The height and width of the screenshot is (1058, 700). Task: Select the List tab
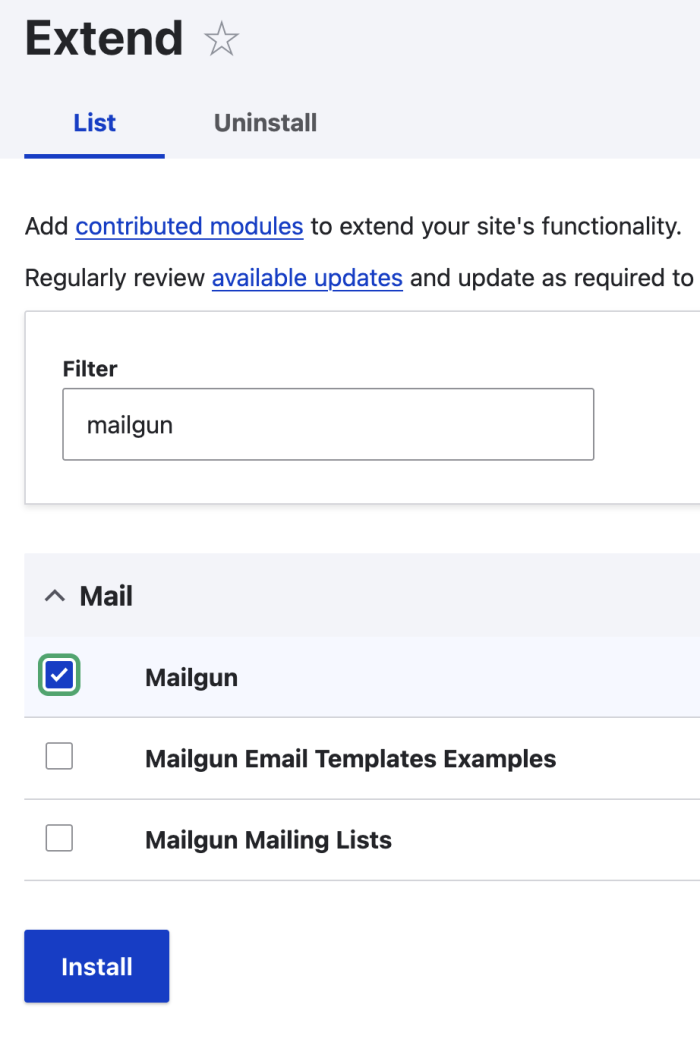93,122
